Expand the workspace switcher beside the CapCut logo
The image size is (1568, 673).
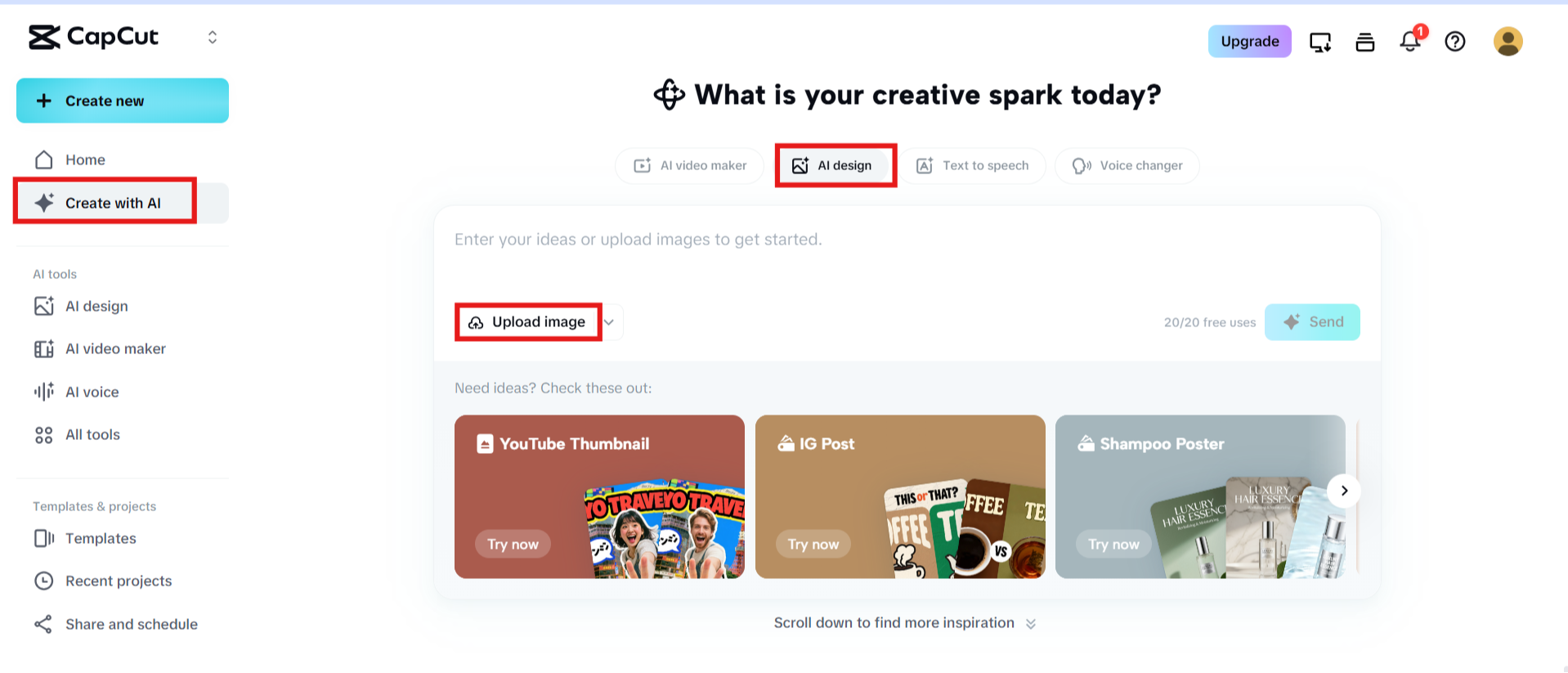(x=212, y=37)
